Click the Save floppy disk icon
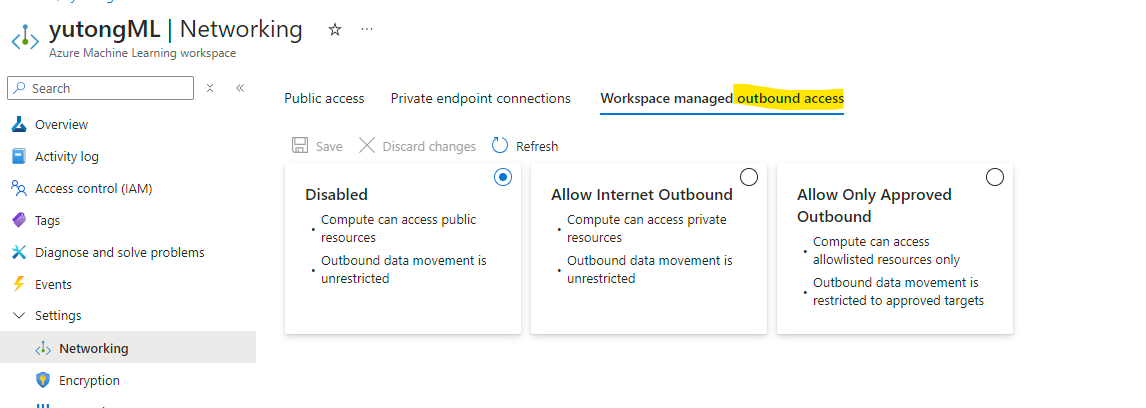1146x408 pixels. [300, 146]
